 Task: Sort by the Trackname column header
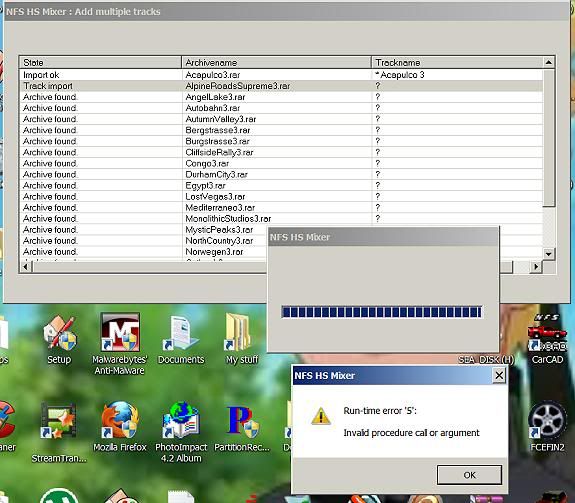point(457,62)
